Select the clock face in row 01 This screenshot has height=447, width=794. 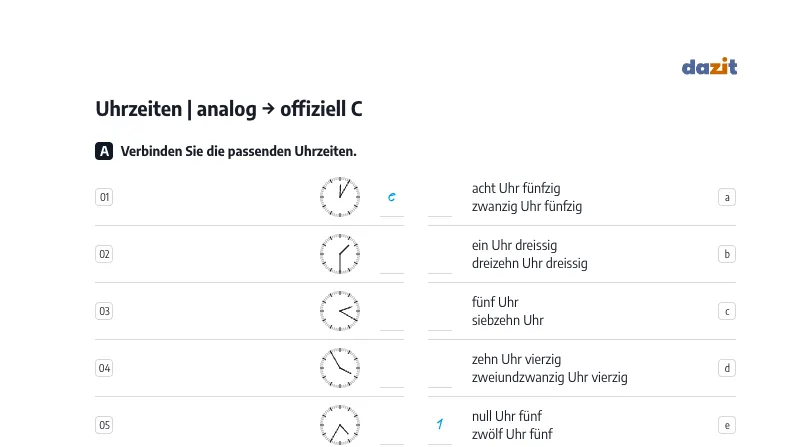(x=340, y=197)
